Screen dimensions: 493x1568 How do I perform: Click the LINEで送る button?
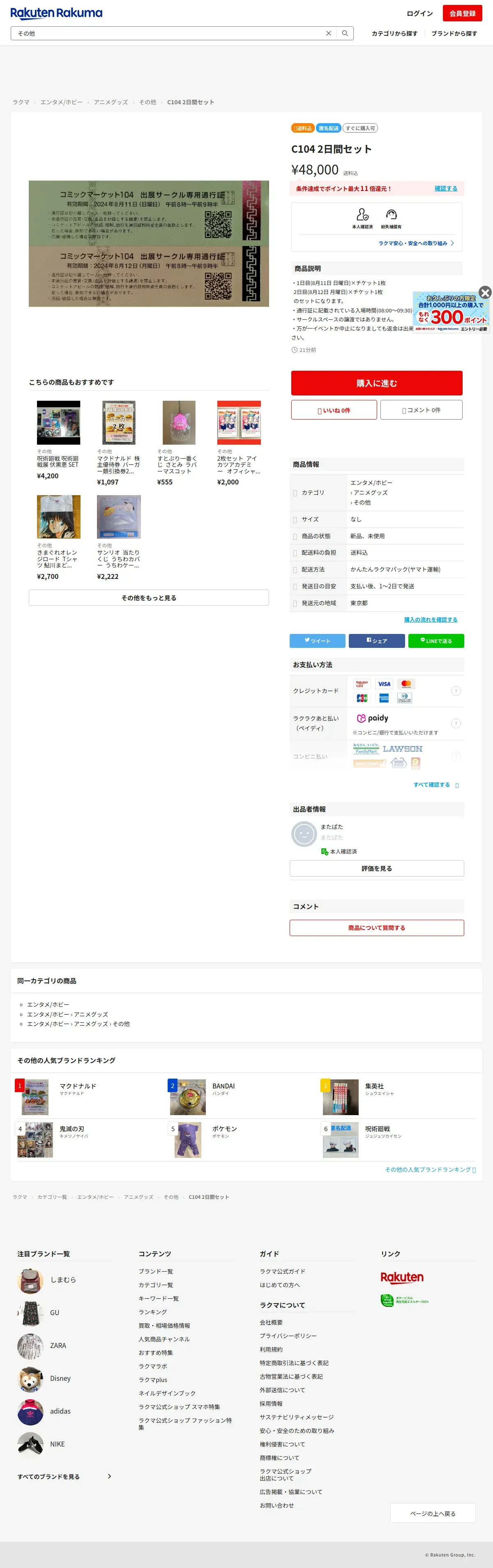436,641
